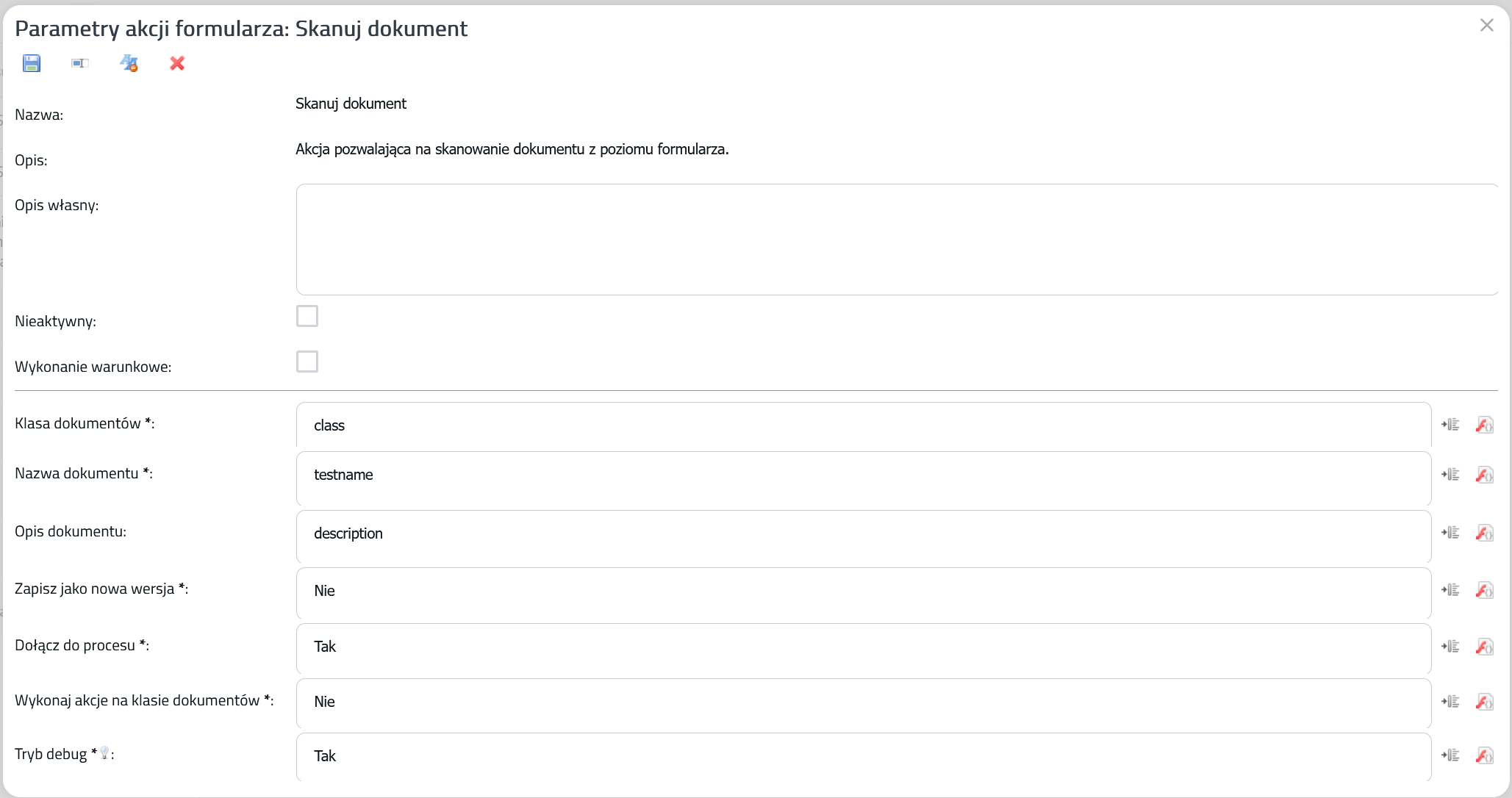The image size is (1512, 798).
Task: Click insert-variable icon for Klasa dokumentów
Action: tap(1450, 425)
